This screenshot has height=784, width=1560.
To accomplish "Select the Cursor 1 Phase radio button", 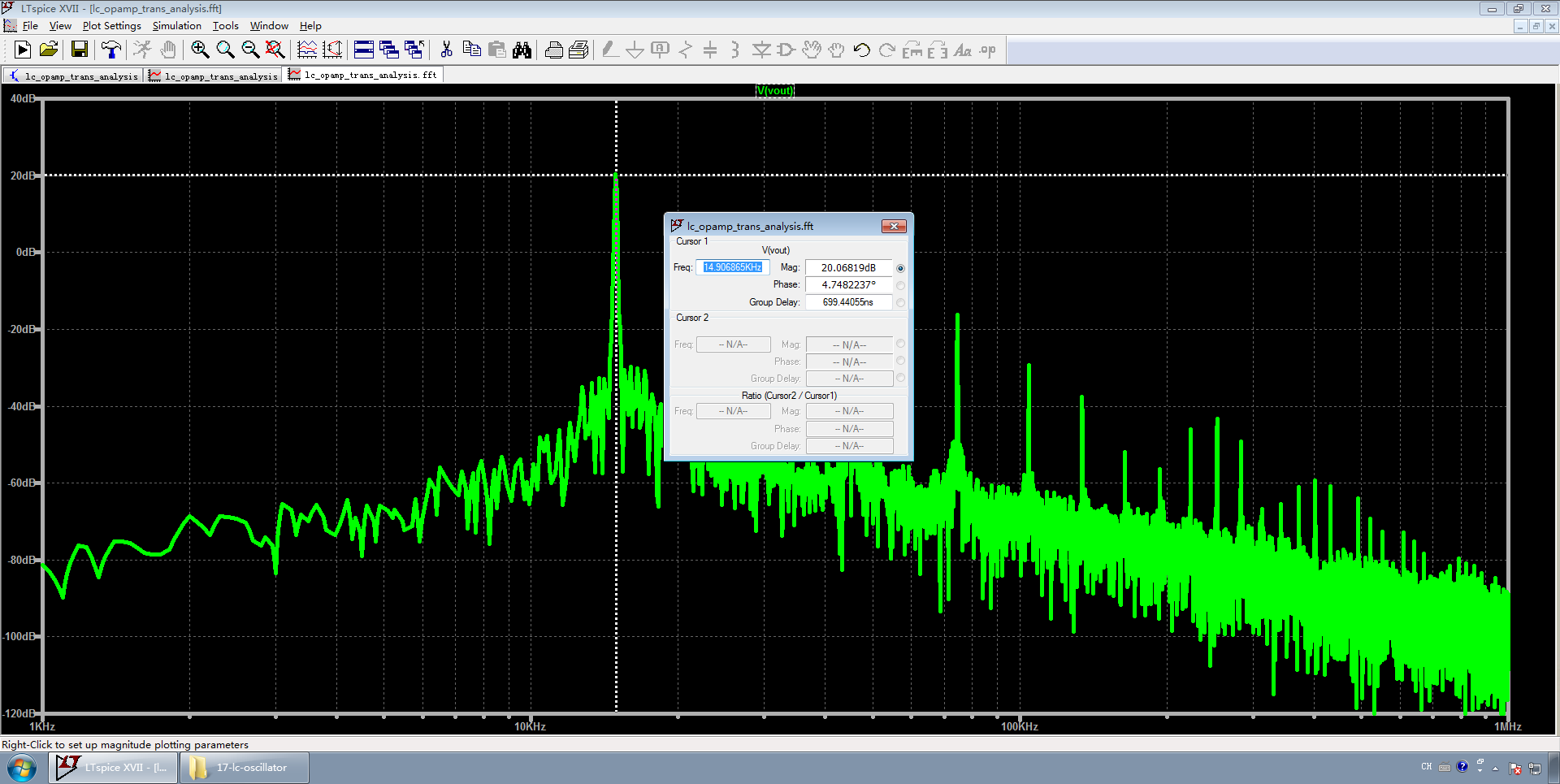I will tap(900, 285).
